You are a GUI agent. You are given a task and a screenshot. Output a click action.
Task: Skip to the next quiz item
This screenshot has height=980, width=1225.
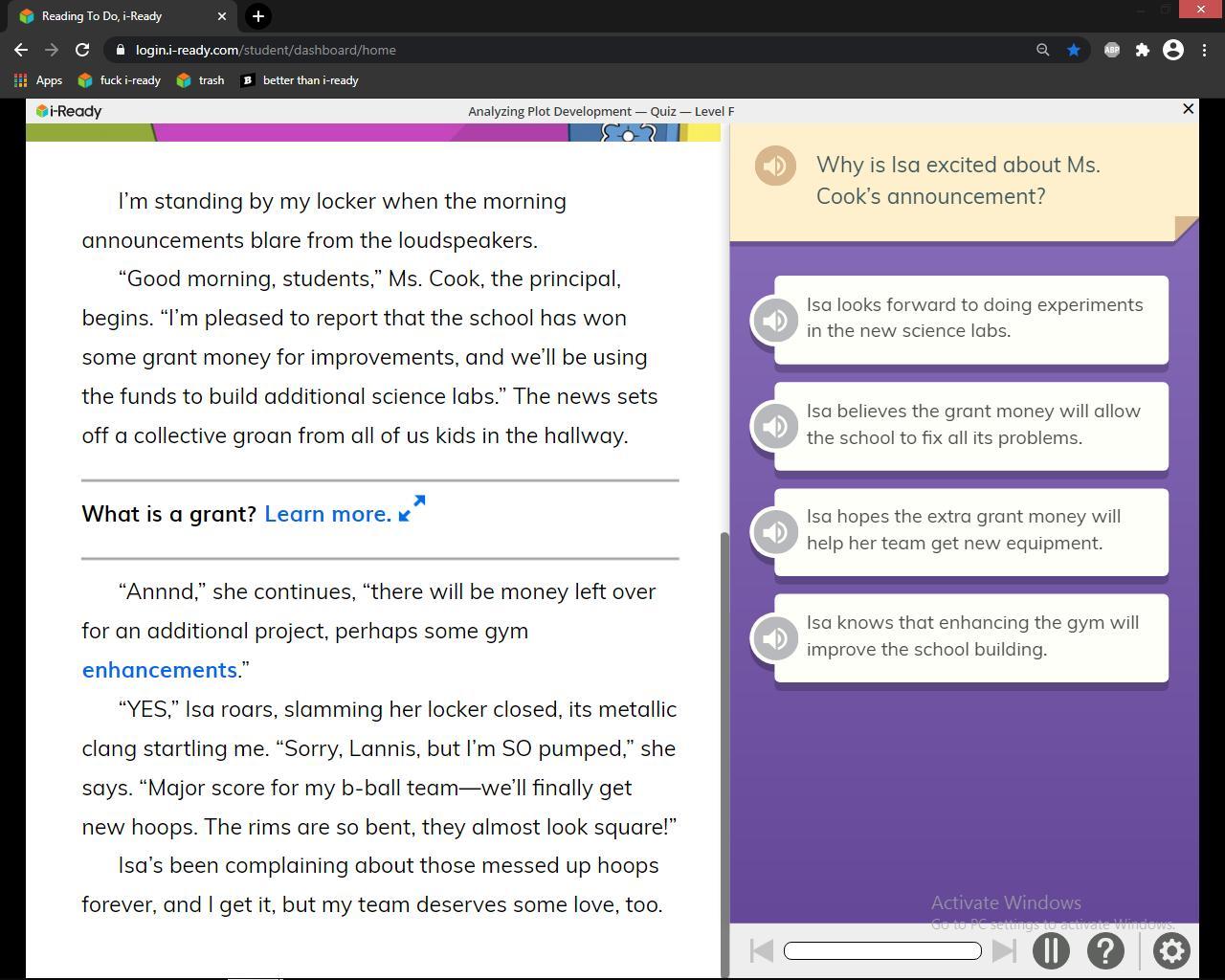click(x=1004, y=950)
